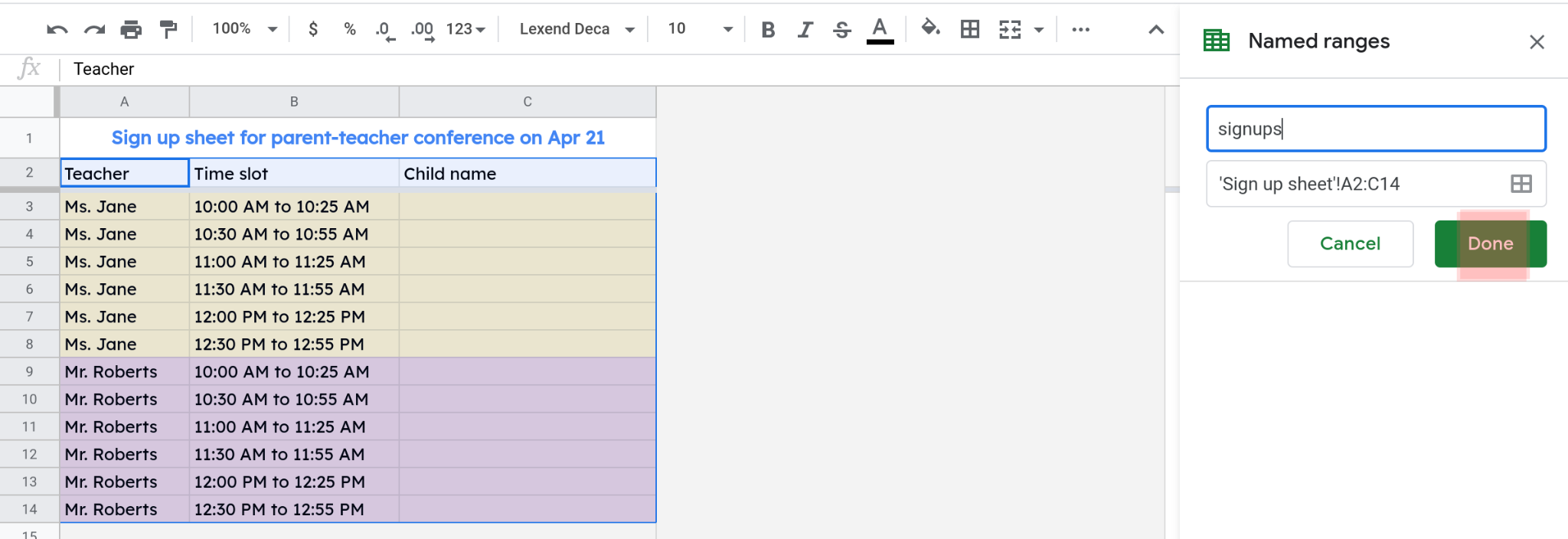Screen dimensions: 1568x539
Task: Close the Named ranges panel
Action: click(1537, 42)
